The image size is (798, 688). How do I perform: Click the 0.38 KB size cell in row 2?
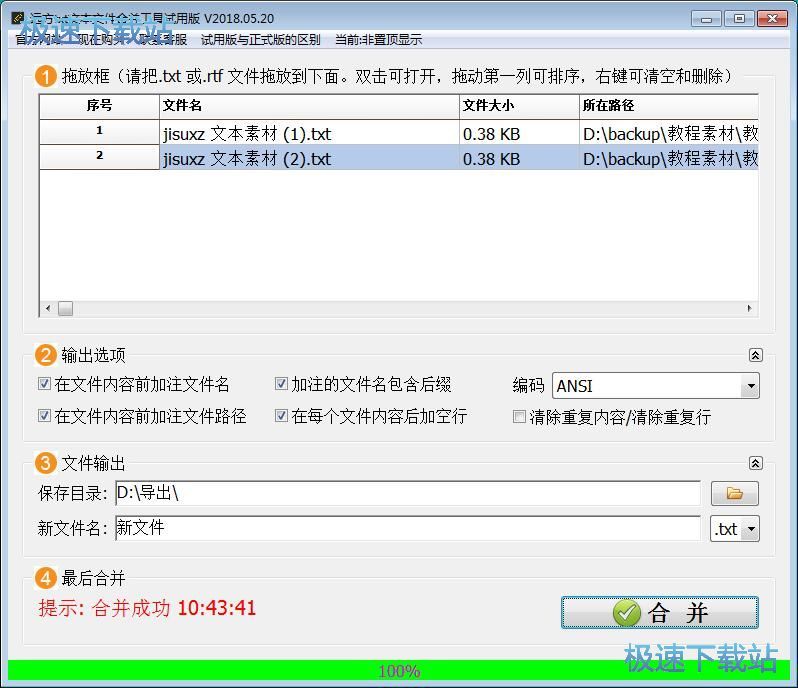click(519, 158)
